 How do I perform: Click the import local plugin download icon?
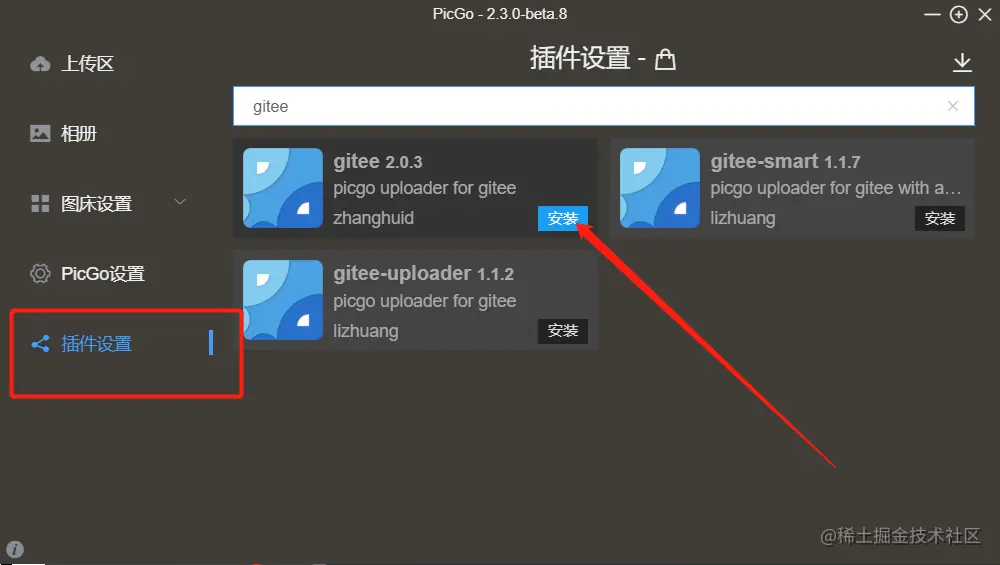click(x=962, y=62)
